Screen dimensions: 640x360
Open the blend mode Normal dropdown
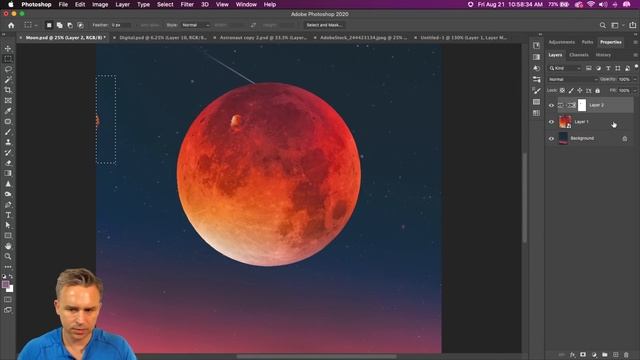pos(572,79)
